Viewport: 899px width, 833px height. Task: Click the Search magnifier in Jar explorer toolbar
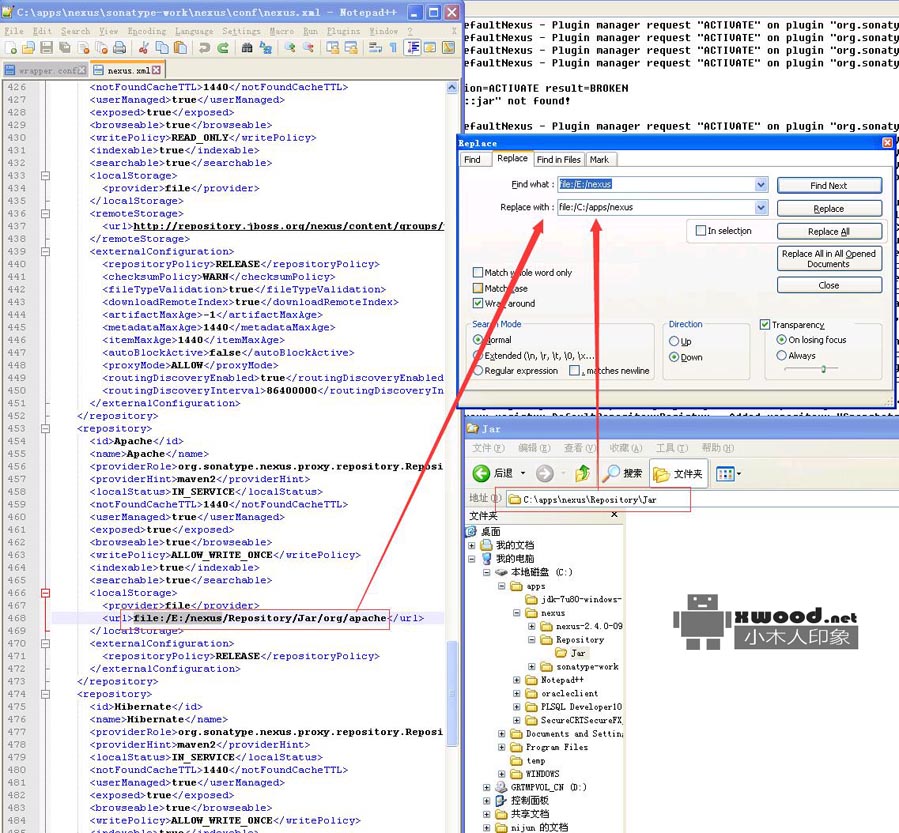coord(624,474)
